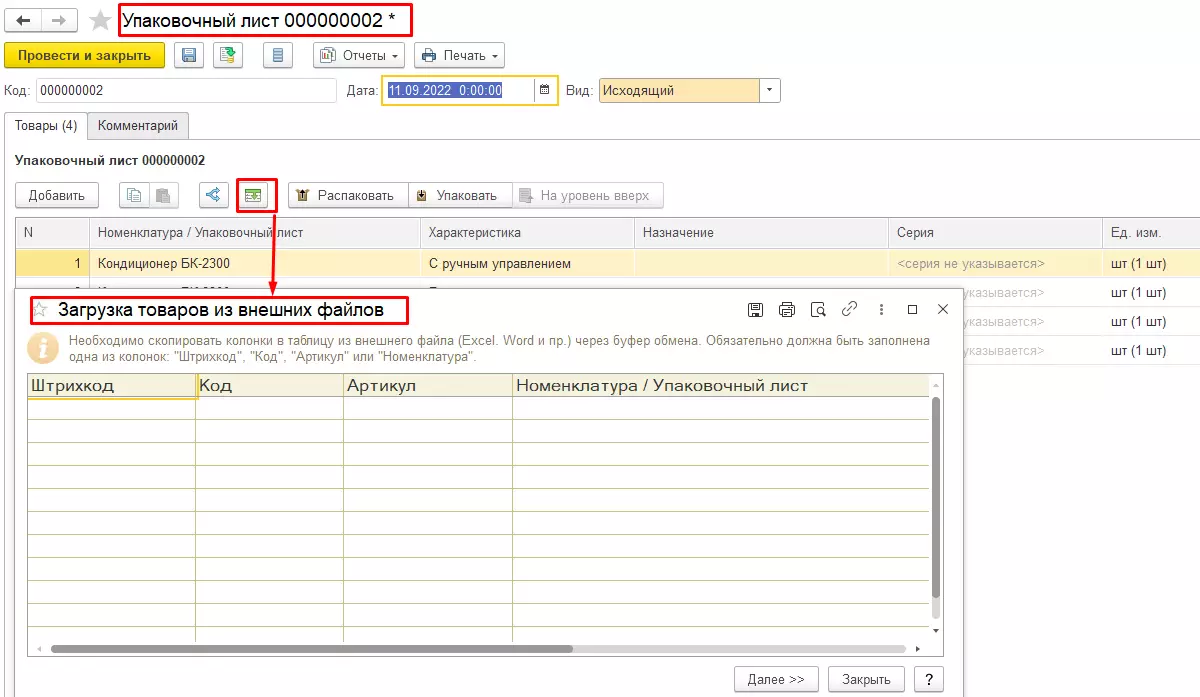The width and height of the screenshot is (1200, 697).
Task: Go back with the left arrow button
Action: 24,19
